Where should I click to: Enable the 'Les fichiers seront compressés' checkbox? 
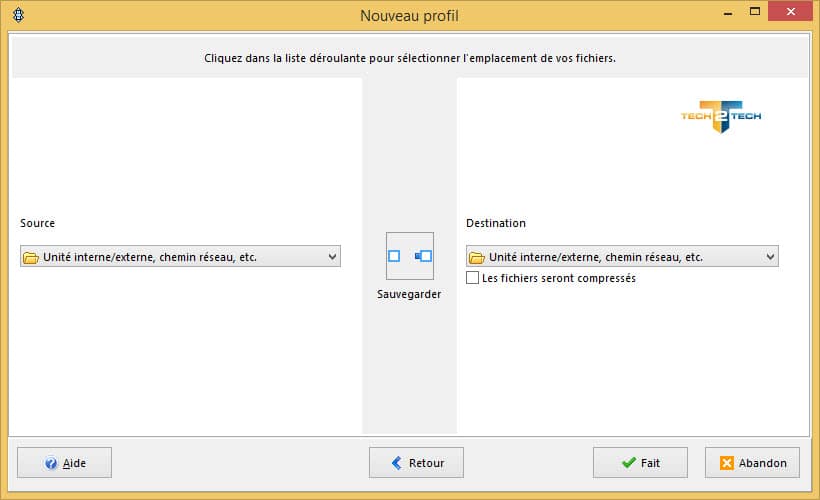(x=473, y=278)
